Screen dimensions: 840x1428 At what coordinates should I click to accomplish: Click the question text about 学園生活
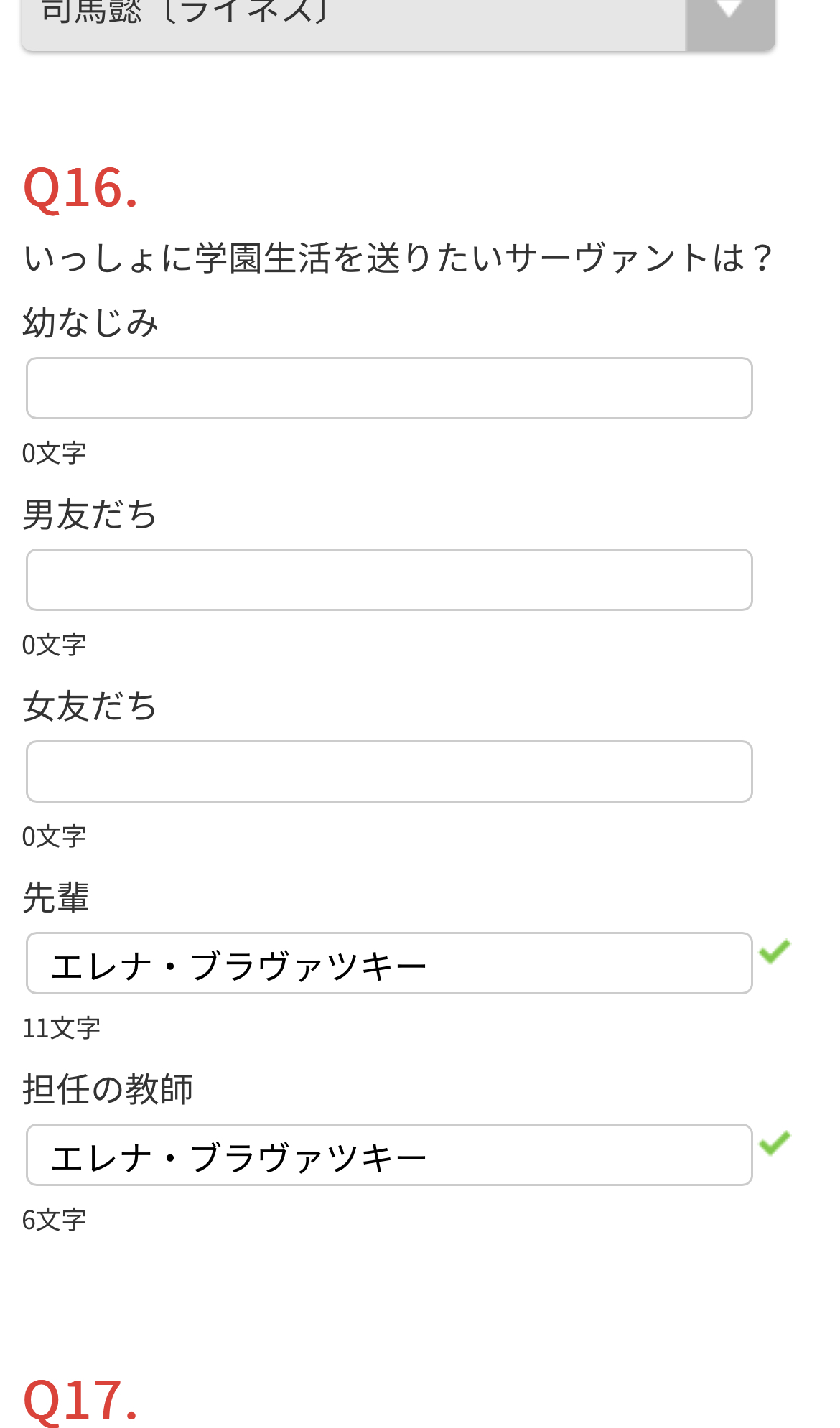[x=398, y=258]
